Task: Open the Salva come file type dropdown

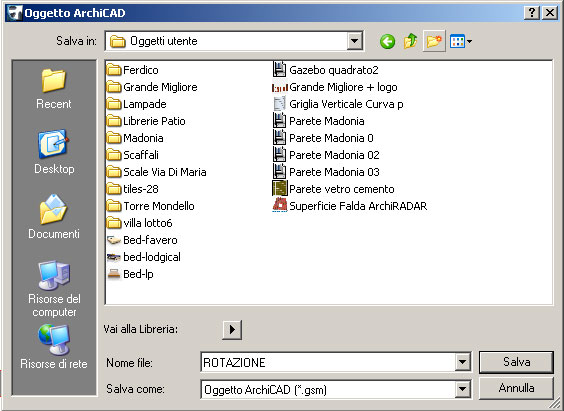Action: point(463,389)
